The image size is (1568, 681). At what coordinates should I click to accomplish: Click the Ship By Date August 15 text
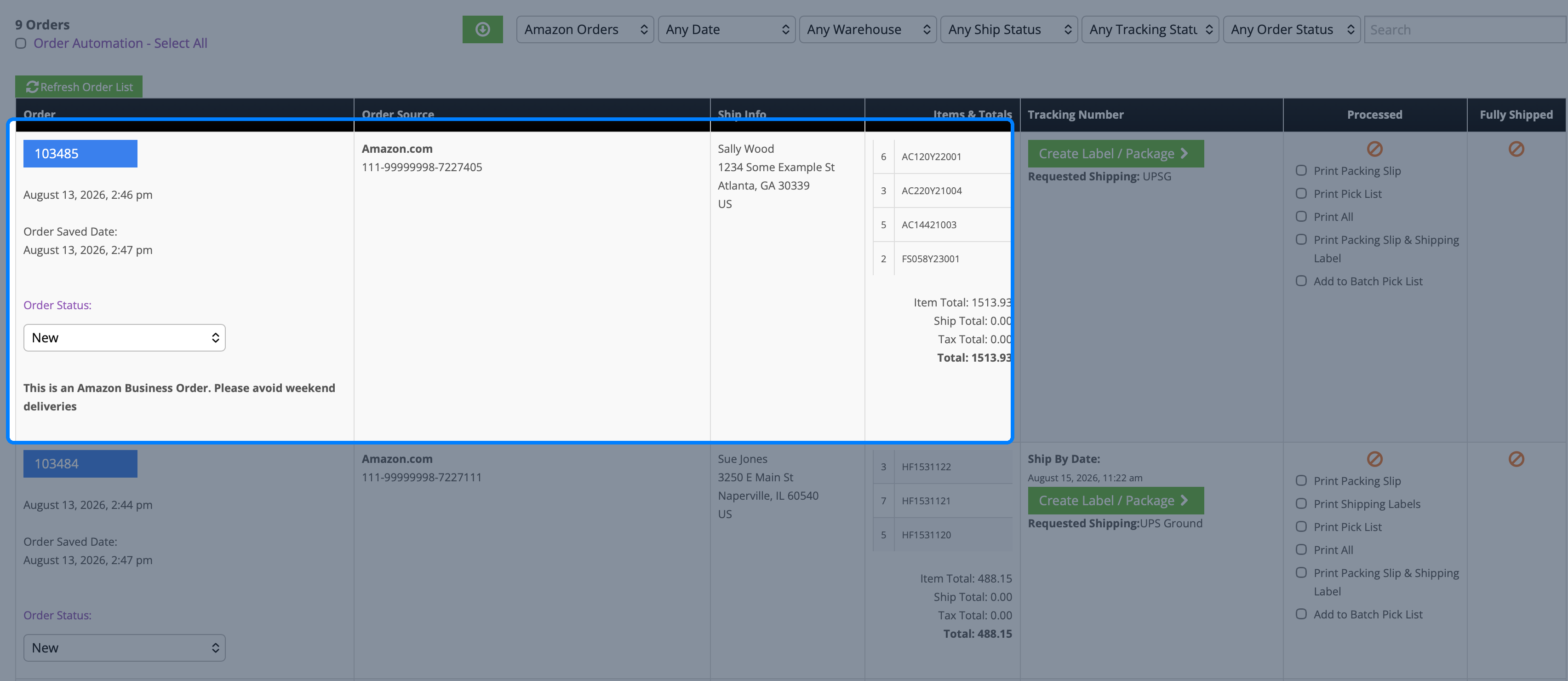(1085, 478)
